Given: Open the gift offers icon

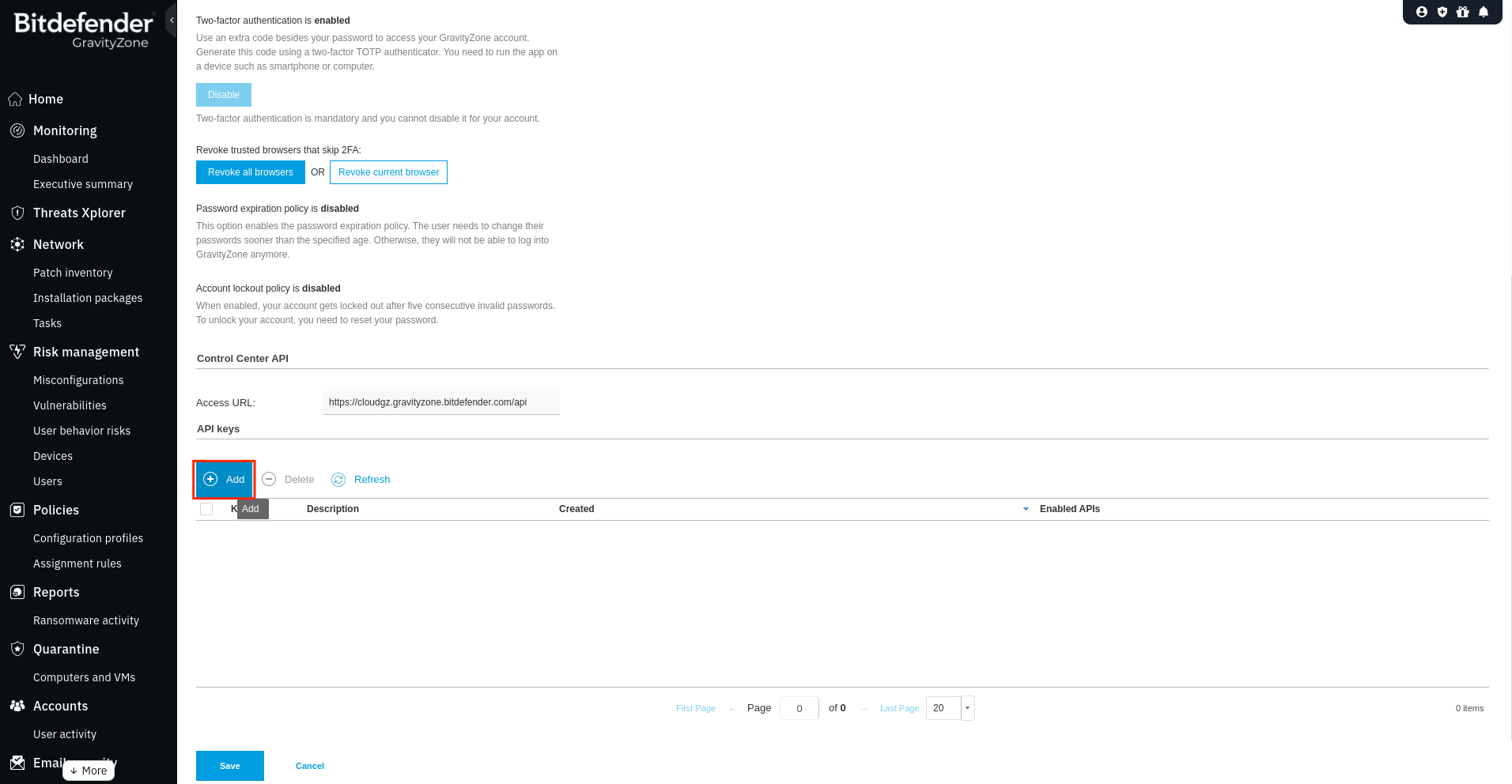Looking at the screenshot, I should tap(1464, 12).
